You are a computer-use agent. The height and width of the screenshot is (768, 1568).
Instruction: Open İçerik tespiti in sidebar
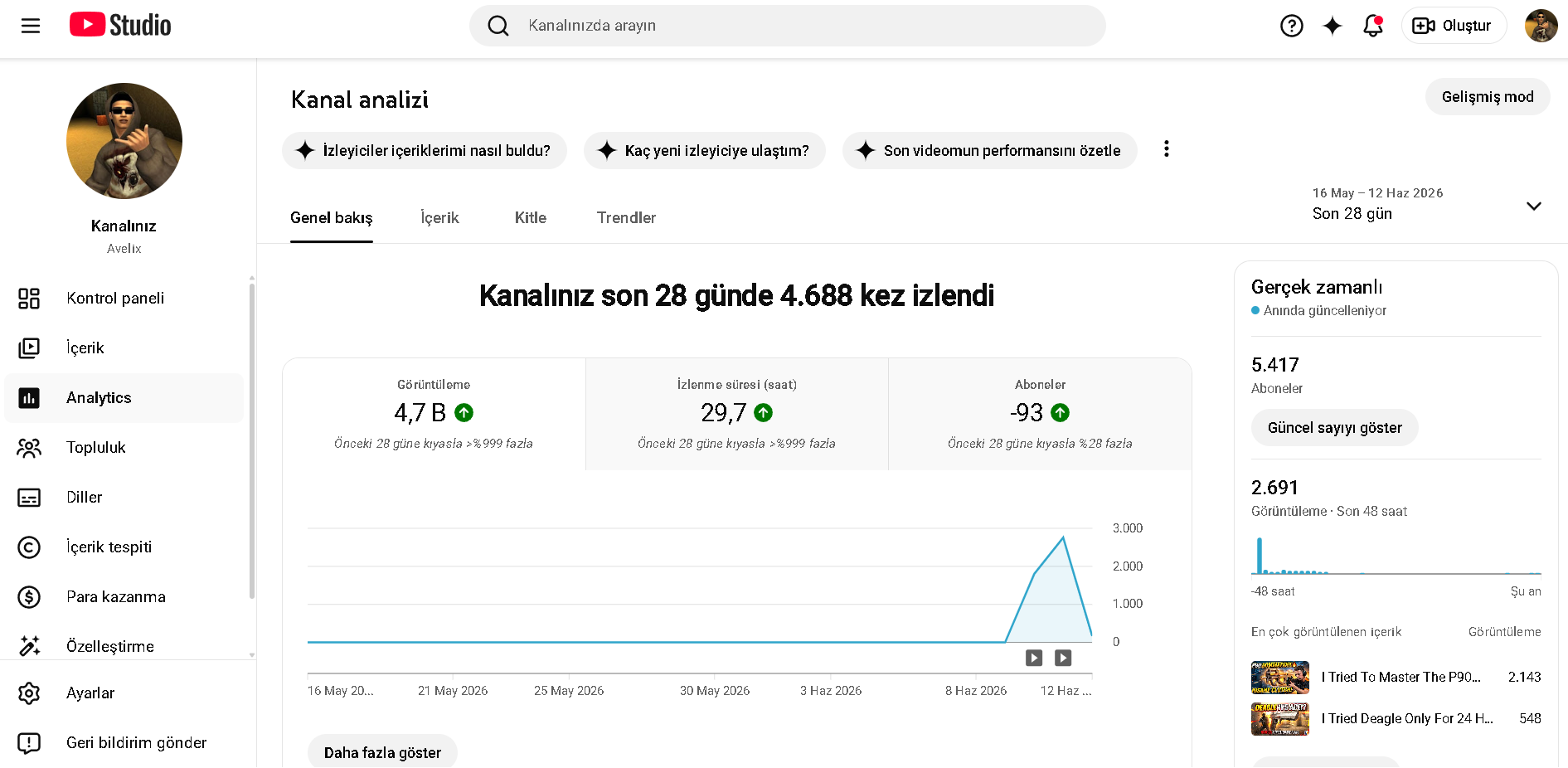124,547
